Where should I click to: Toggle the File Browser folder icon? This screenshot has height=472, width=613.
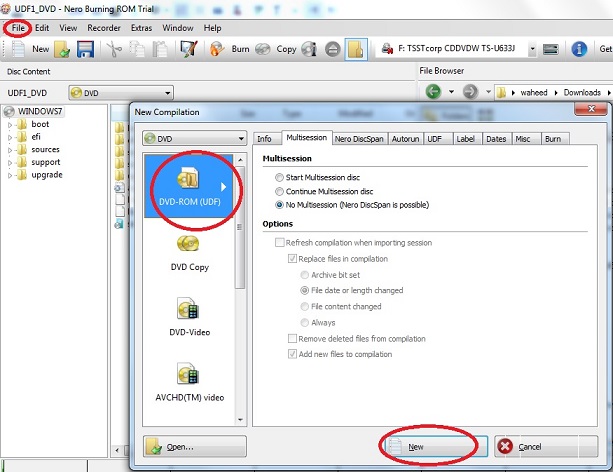(356, 49)
